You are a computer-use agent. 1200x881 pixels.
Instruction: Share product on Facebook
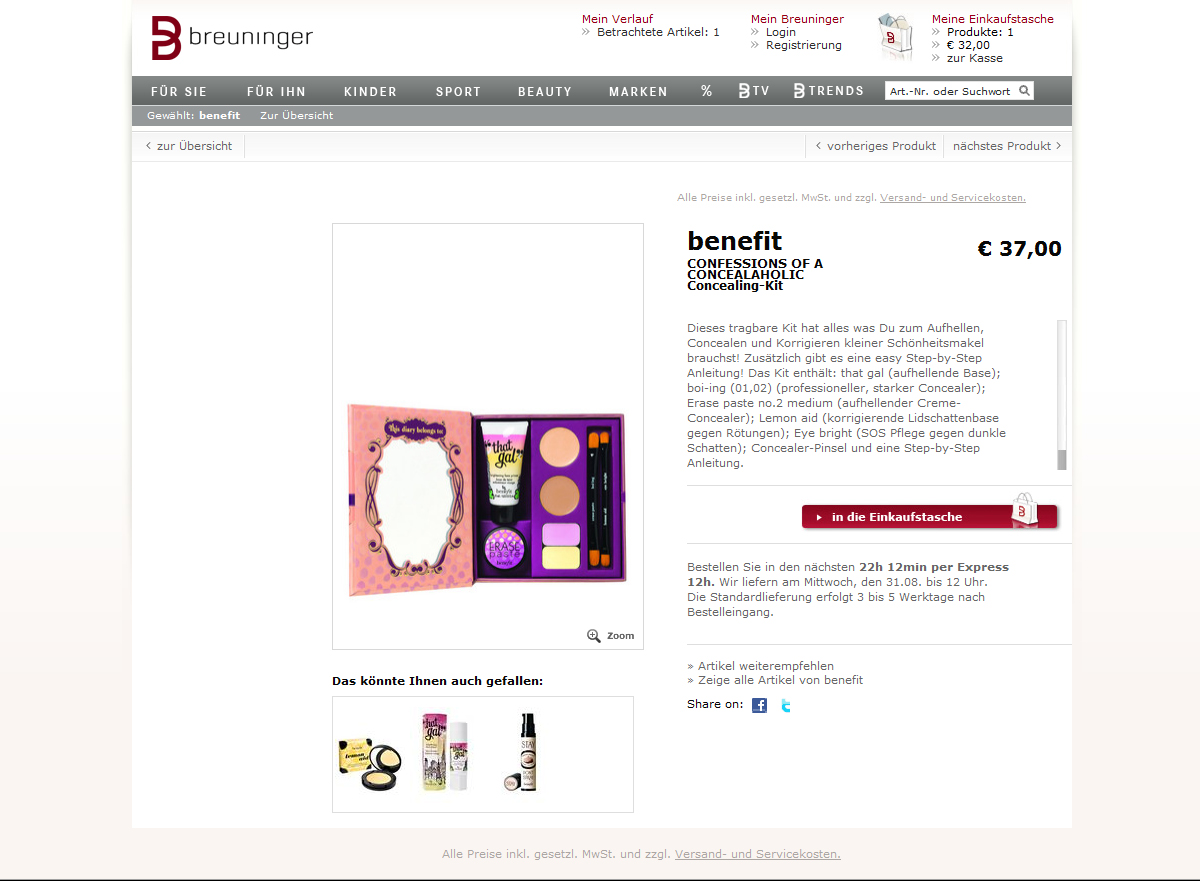[760, 705]
